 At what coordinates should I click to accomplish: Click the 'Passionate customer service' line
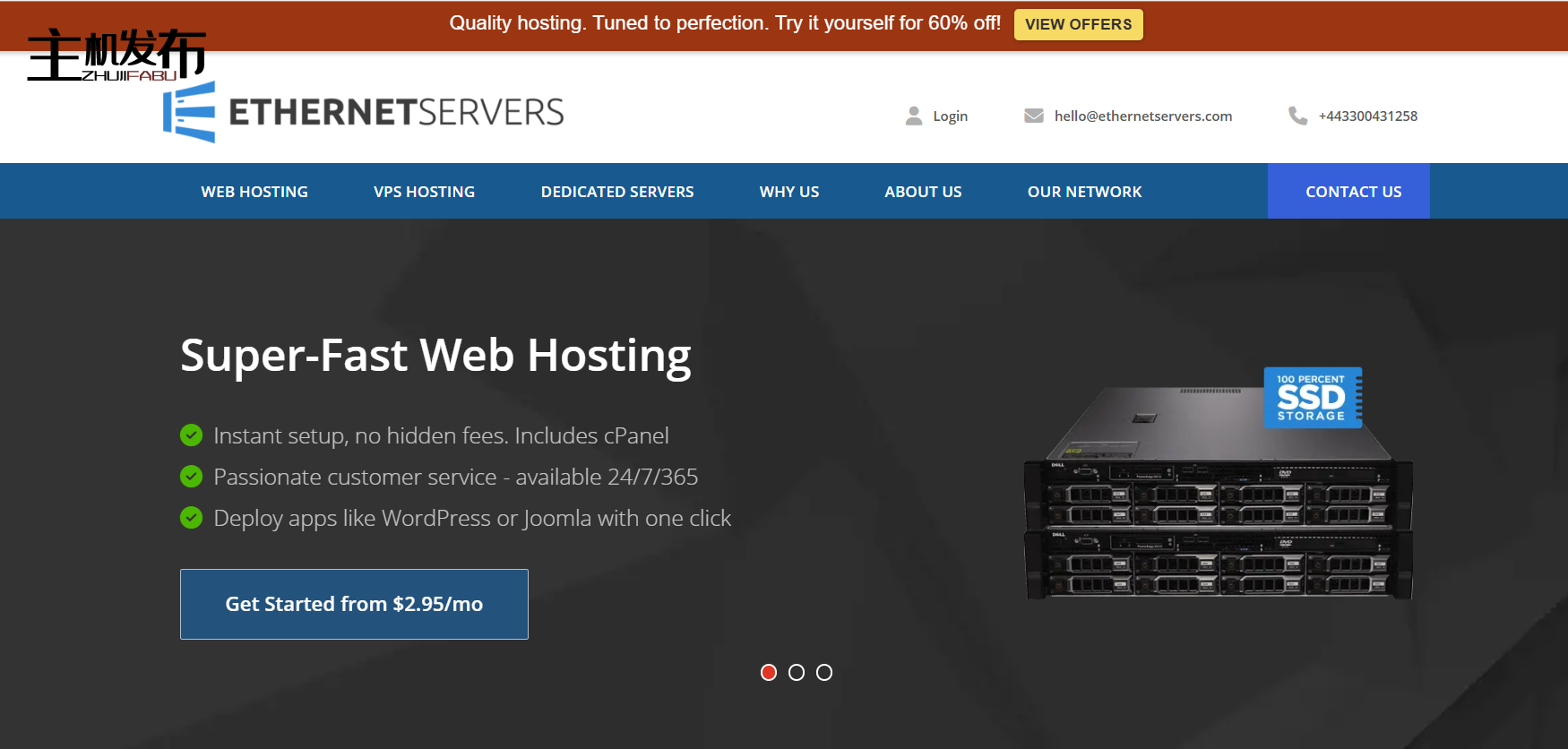click(455, 477)
